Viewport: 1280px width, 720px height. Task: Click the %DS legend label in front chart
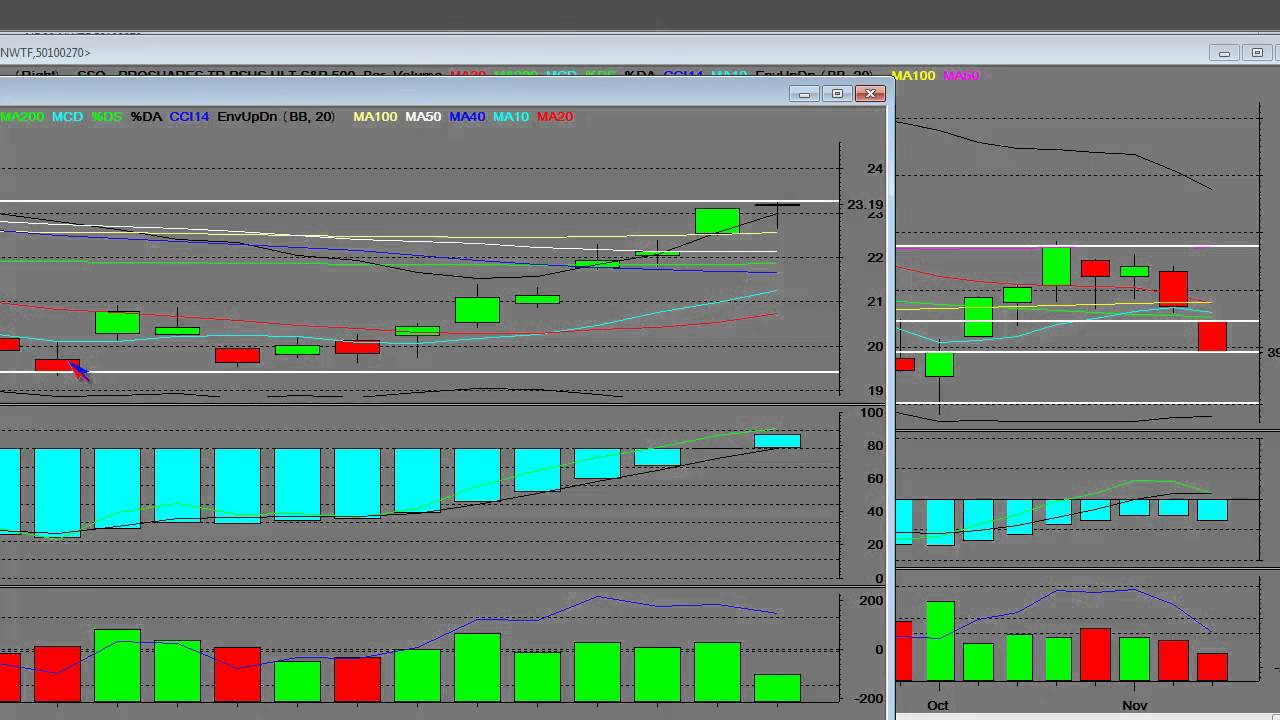[x=106, y=117]
